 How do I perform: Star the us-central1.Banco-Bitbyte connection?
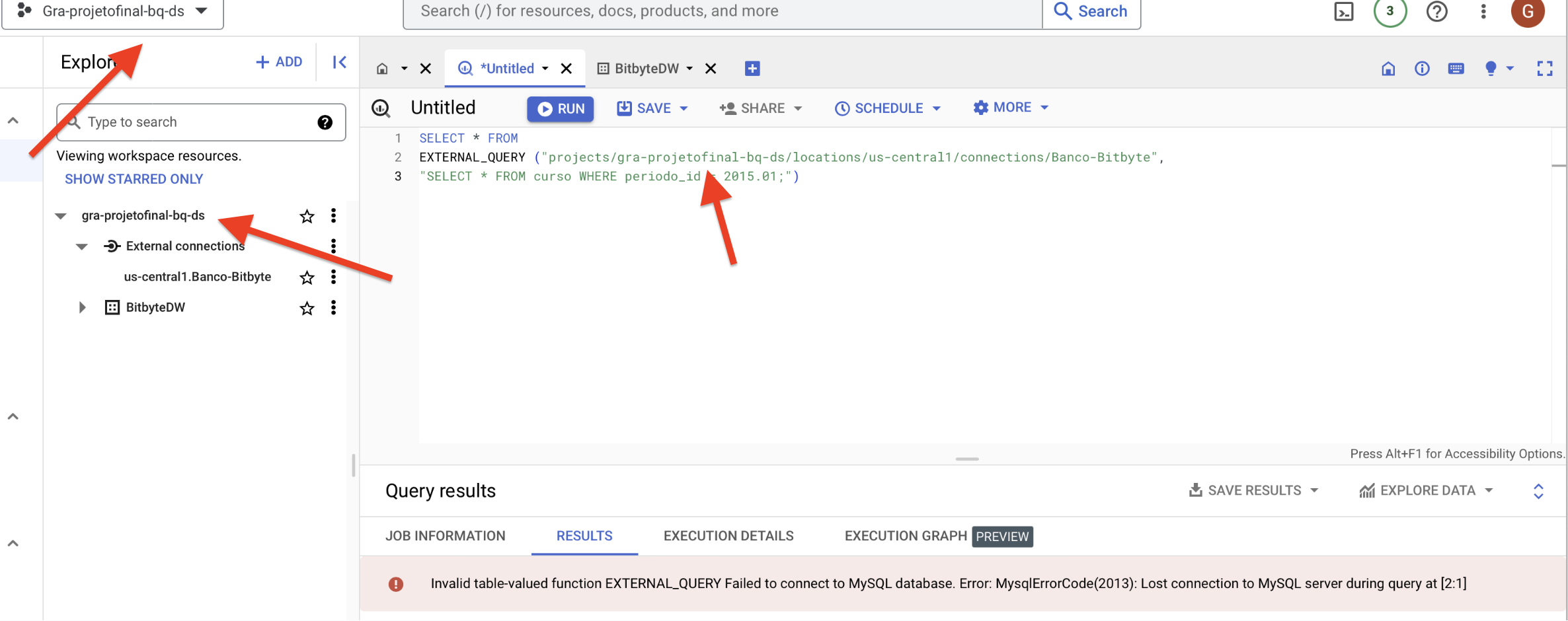tap(307, 277)
